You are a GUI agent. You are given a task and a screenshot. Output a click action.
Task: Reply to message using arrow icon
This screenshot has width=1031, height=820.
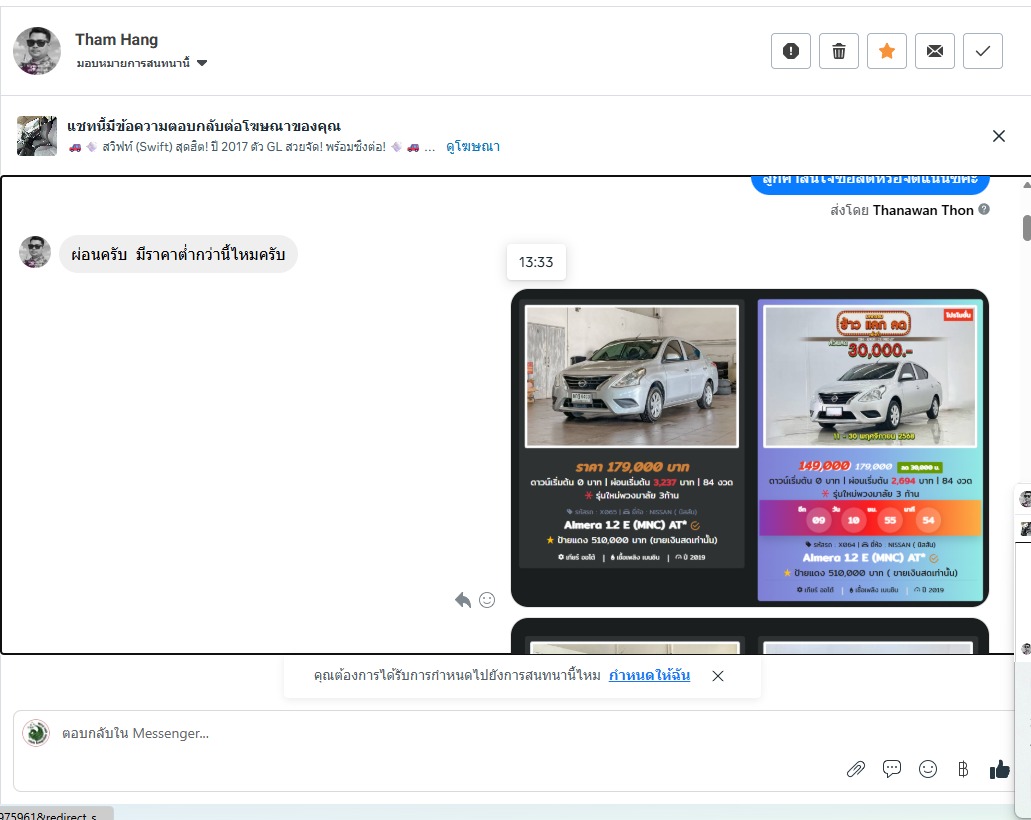(x=463, y=600)
